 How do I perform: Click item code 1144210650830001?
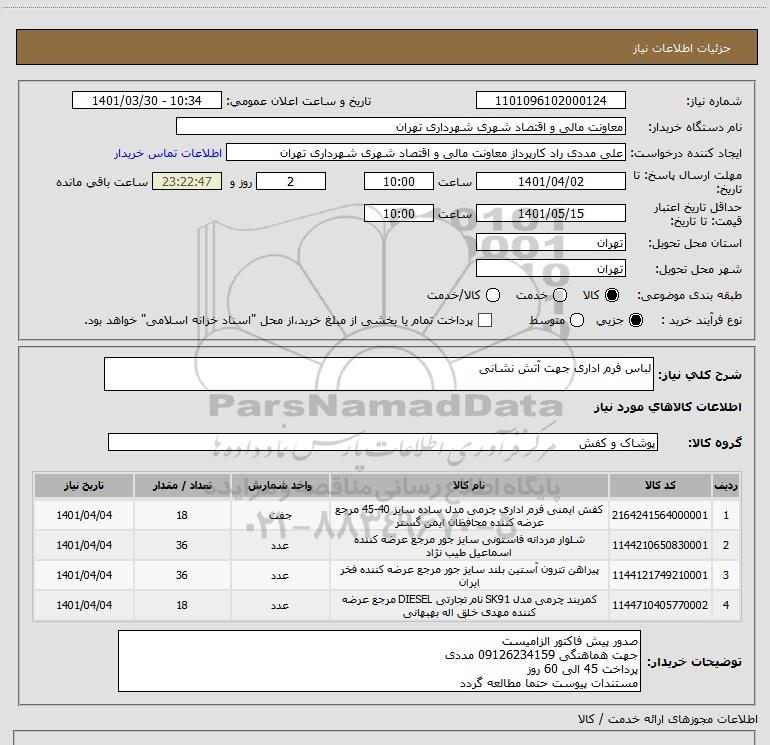(x=660, y=545)
